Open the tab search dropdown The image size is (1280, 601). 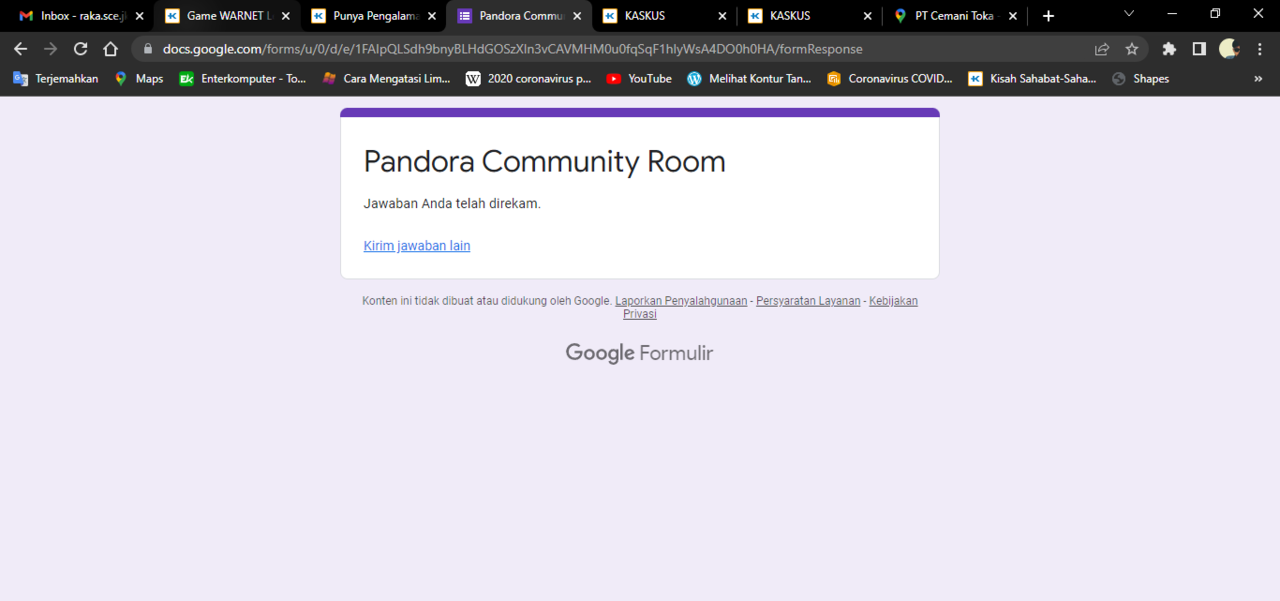1129,14
